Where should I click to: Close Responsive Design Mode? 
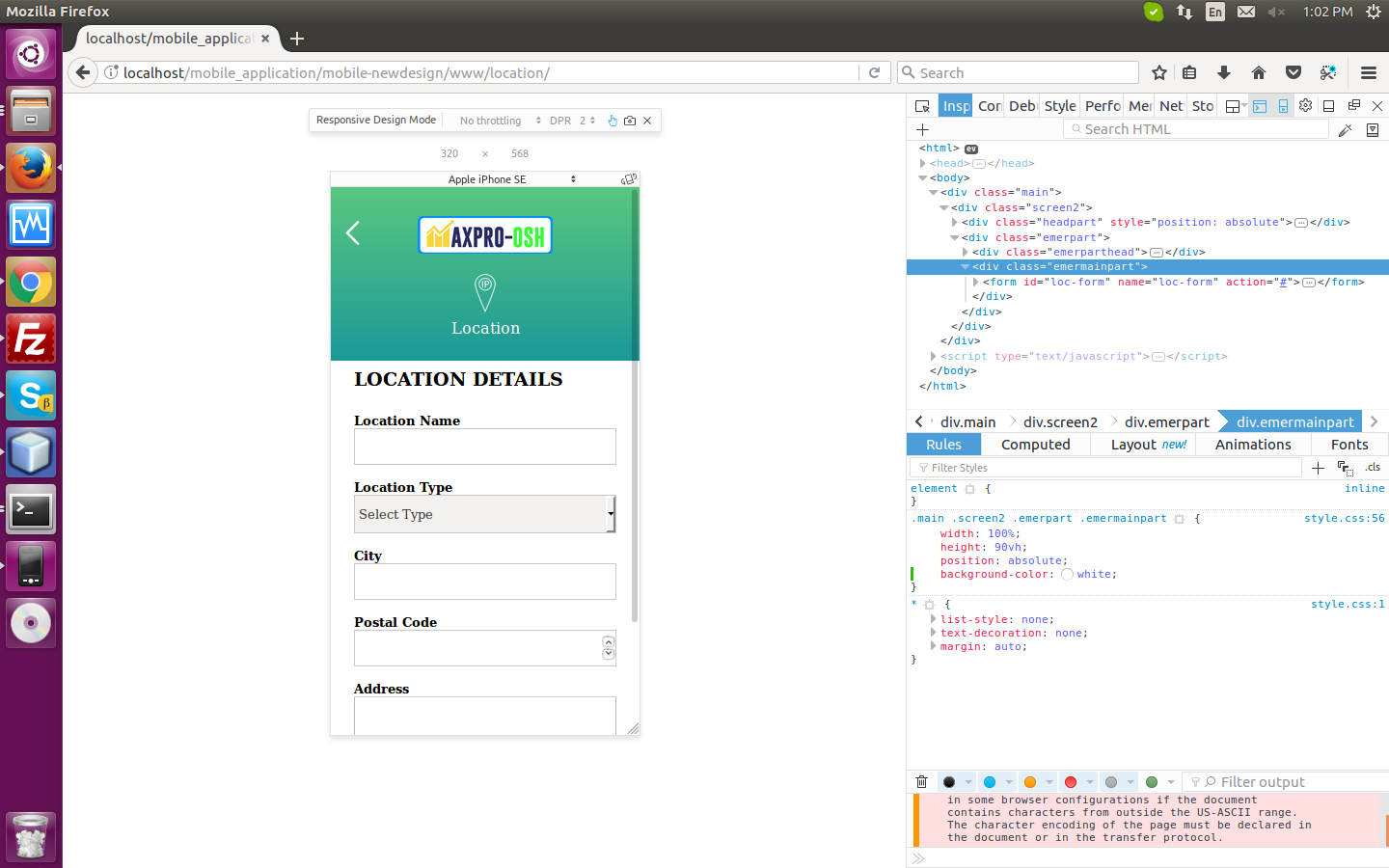pyautogui.click(x=647, y=121)
